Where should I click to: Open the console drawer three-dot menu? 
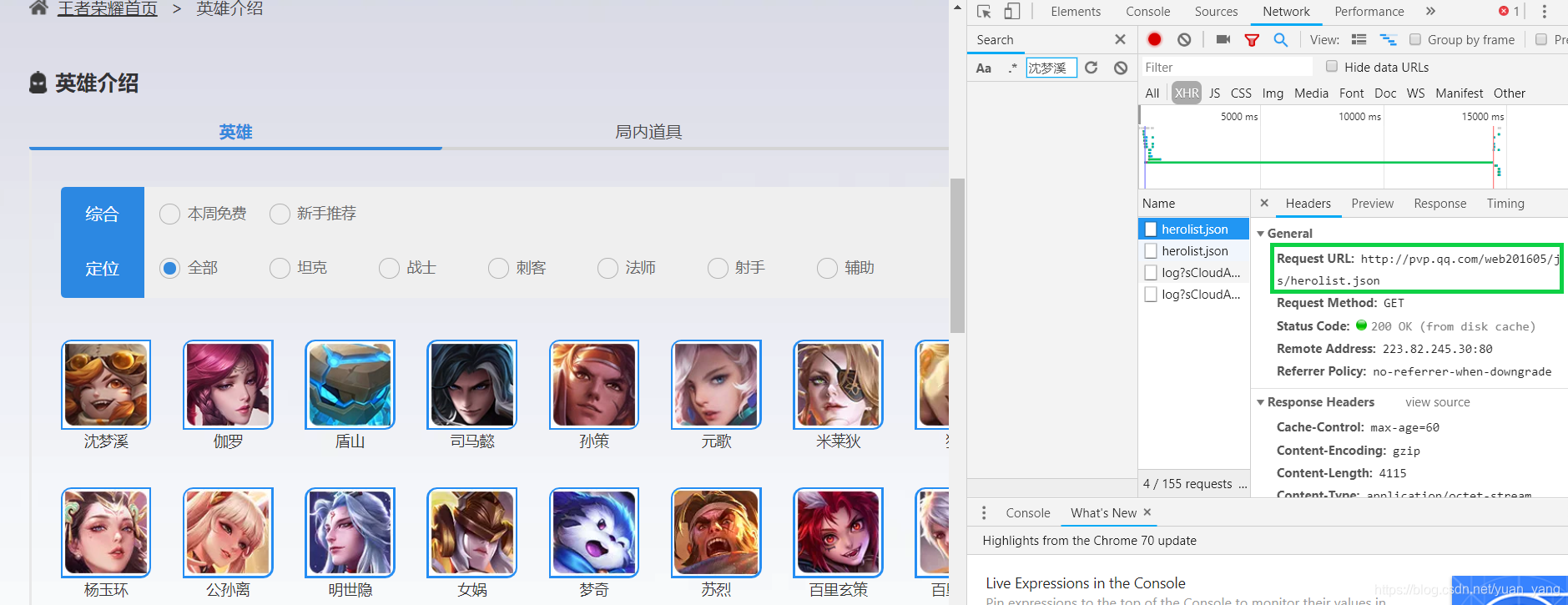click(x=984, y=512)
